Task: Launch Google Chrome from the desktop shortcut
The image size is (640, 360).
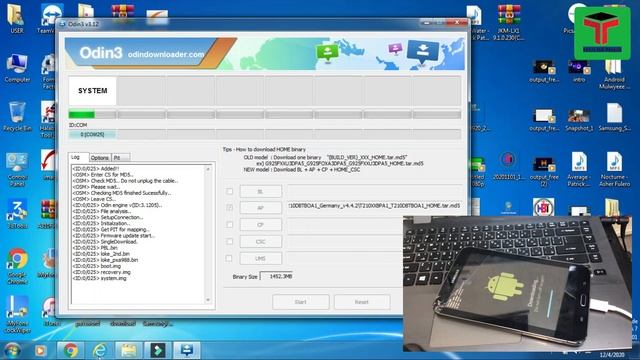Action: pos(17,265)
